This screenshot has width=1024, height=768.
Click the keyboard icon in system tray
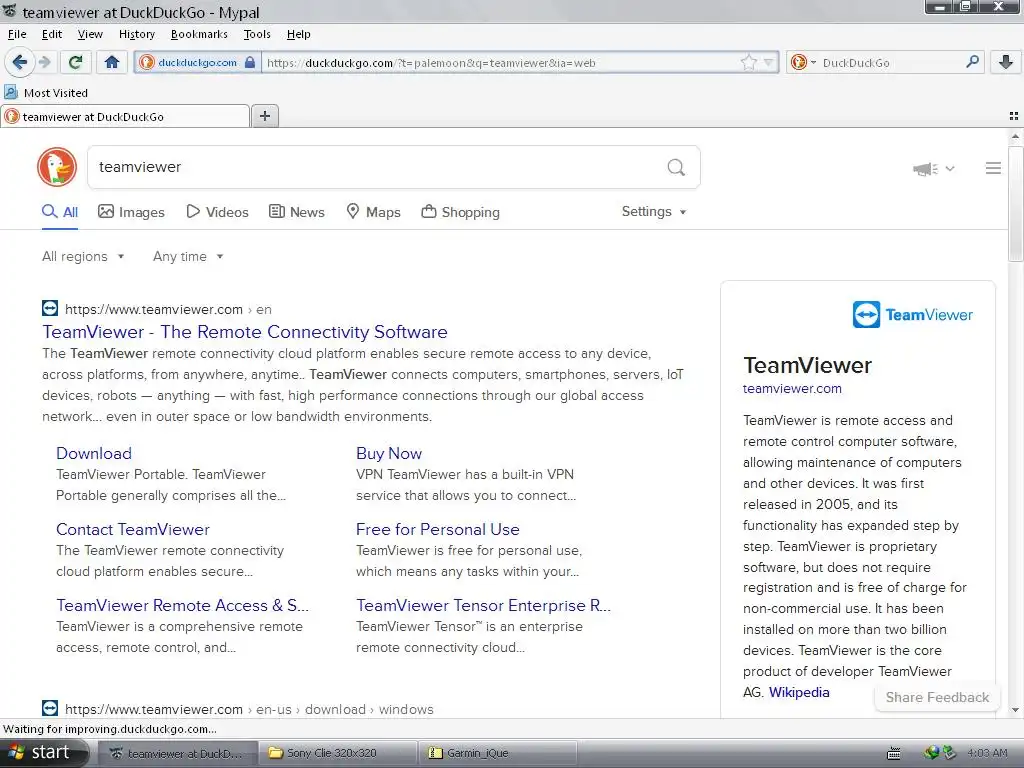893,753
